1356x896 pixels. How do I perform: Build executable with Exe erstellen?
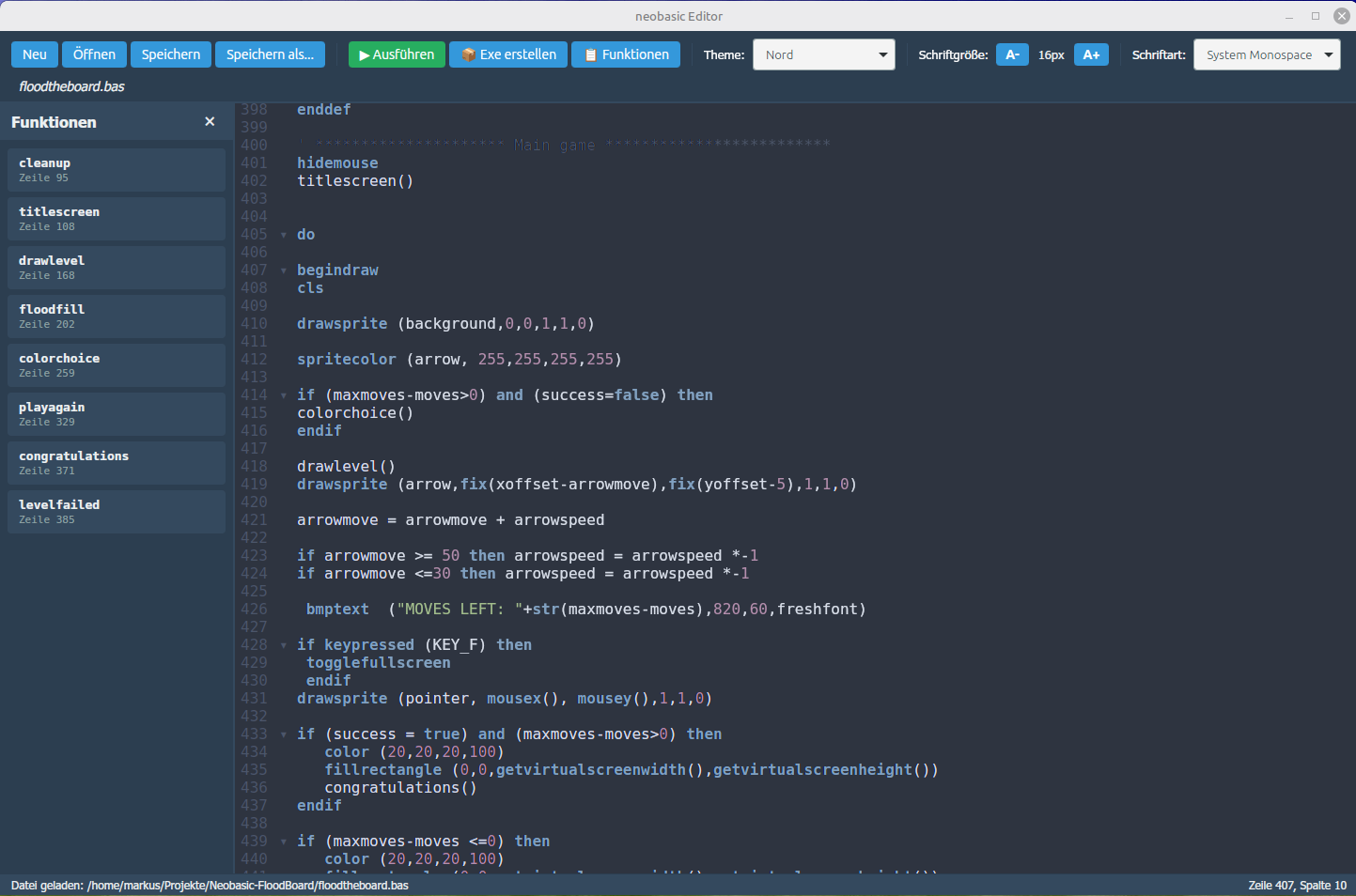(508, 54)
